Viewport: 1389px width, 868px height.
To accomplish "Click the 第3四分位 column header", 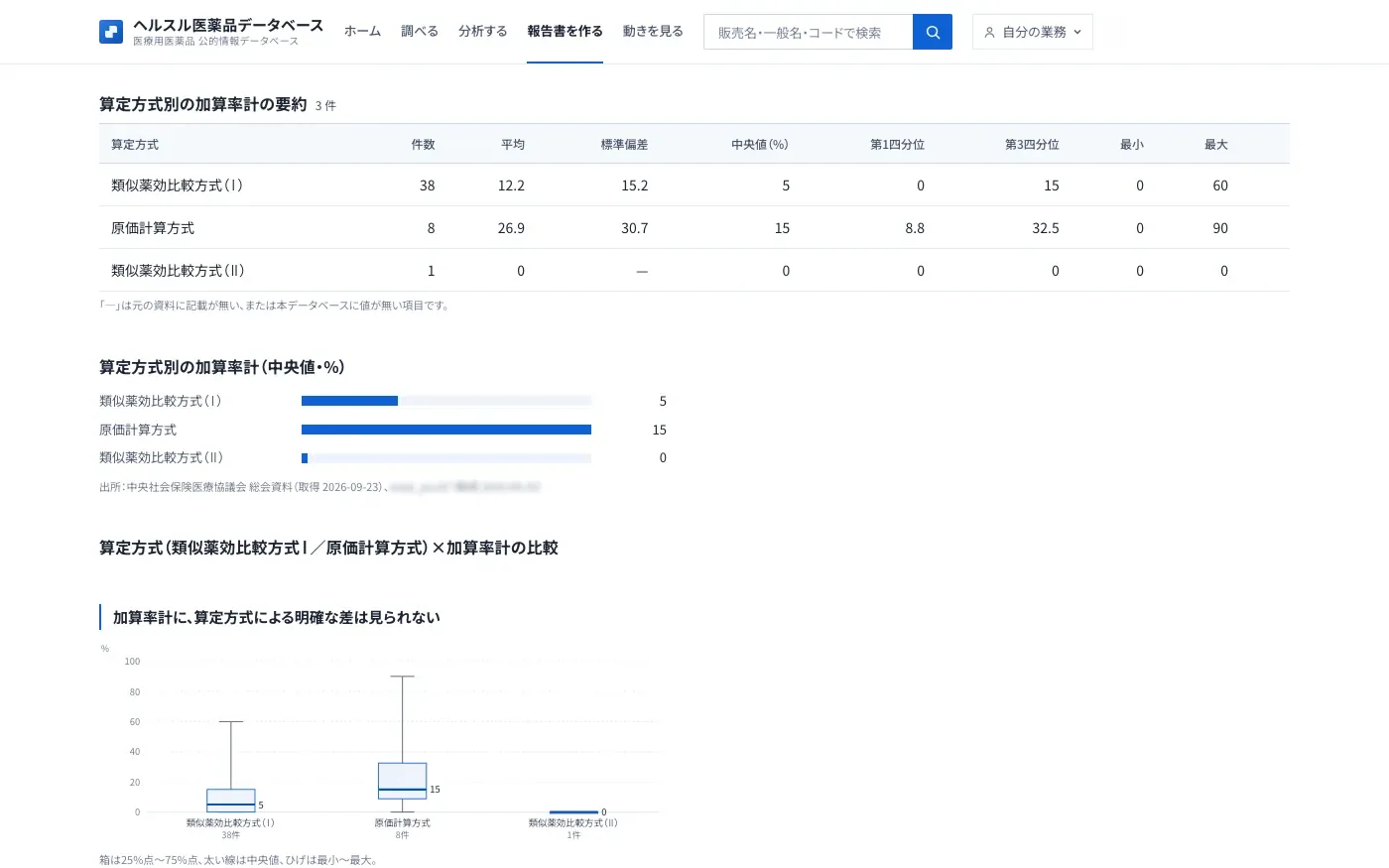I will [1032, 145].
